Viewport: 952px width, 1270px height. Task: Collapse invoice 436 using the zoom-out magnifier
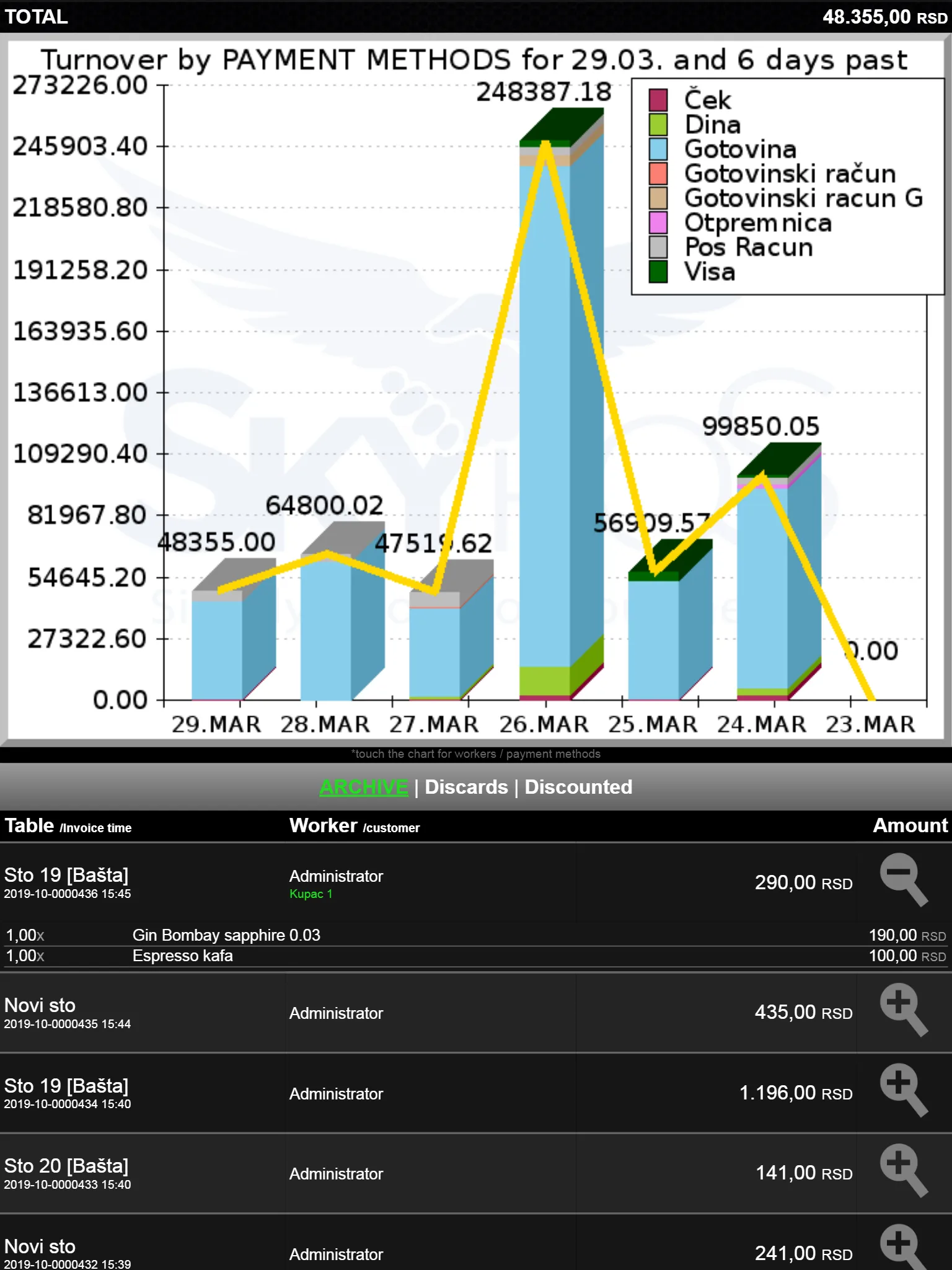904,879
